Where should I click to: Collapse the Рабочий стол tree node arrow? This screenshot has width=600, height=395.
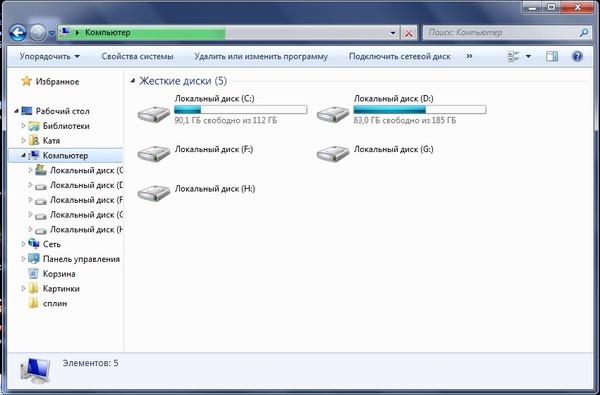16,111
